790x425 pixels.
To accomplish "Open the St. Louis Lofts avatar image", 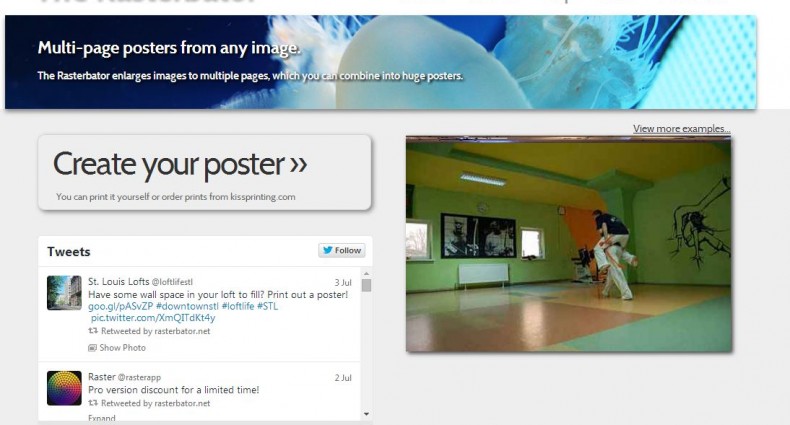I will (64, 292).
